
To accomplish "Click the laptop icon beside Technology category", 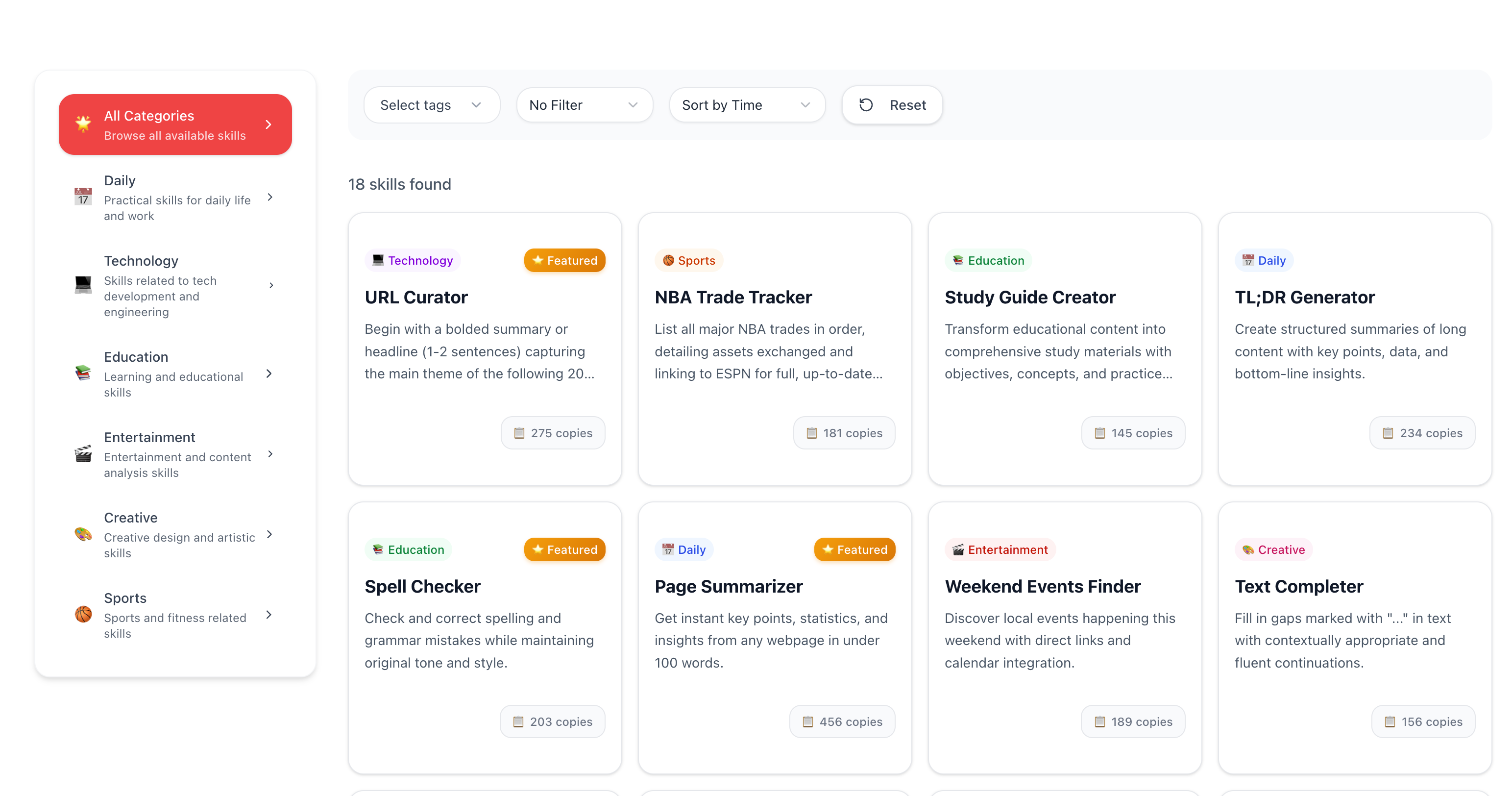I will coord(83,285).
